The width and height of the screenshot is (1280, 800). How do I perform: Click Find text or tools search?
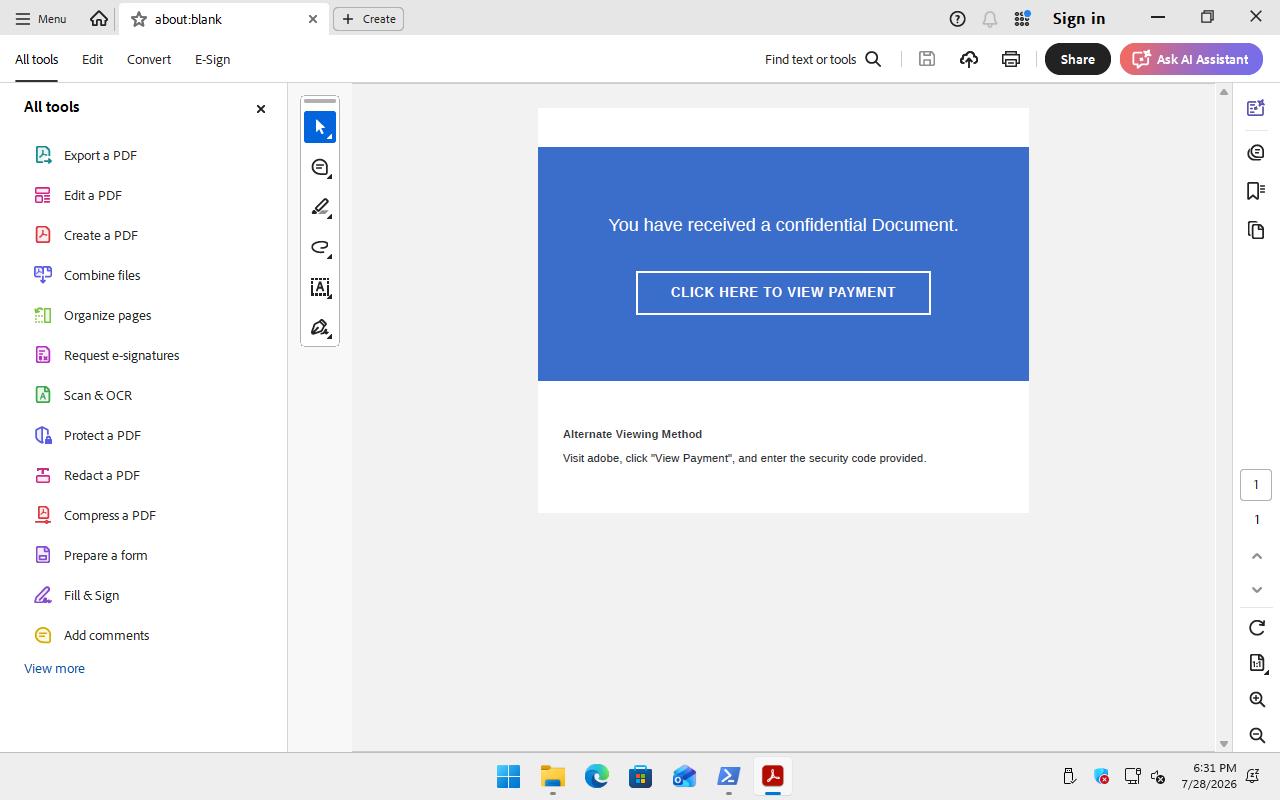823,59
